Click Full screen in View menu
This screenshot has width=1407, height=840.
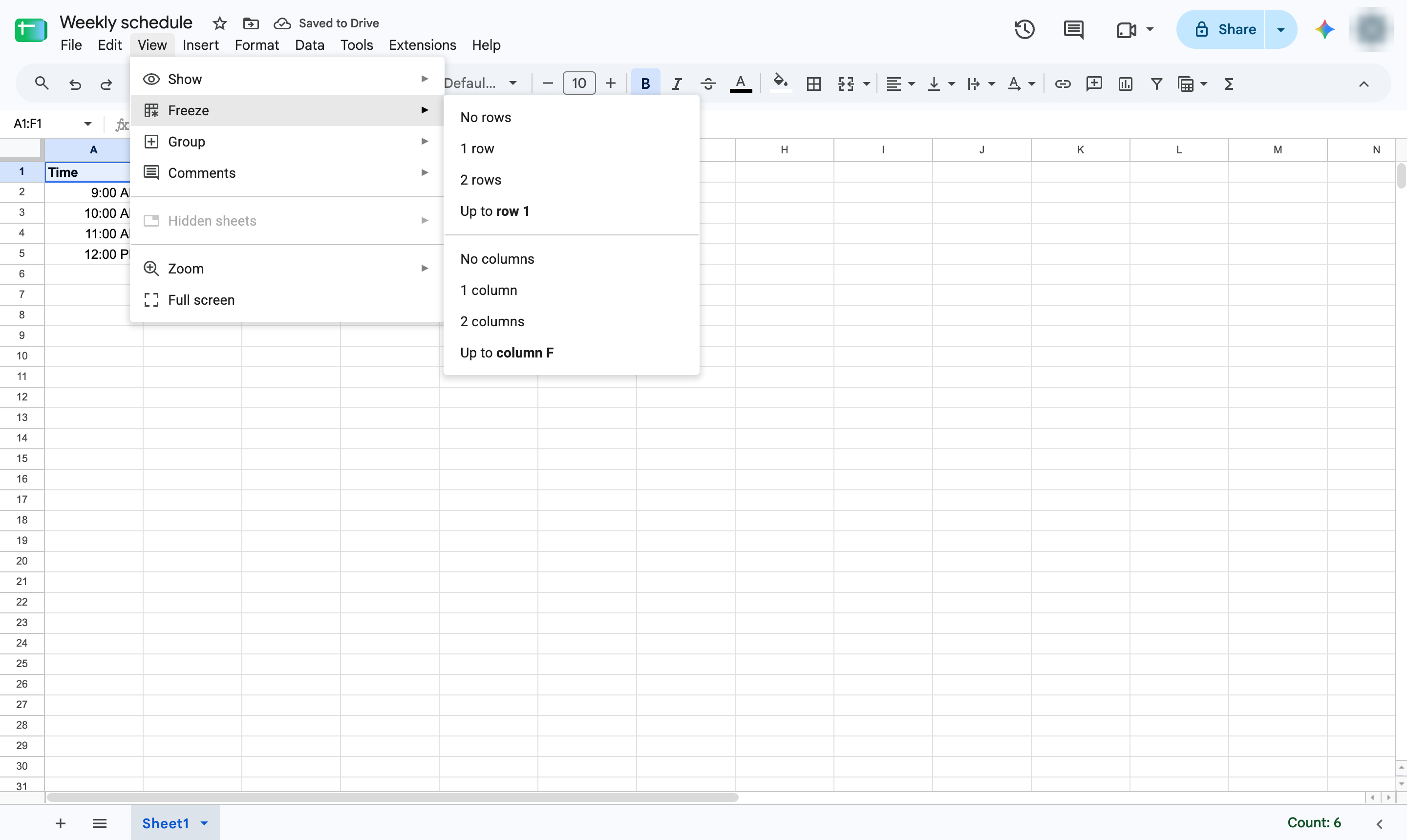[286, 299]
